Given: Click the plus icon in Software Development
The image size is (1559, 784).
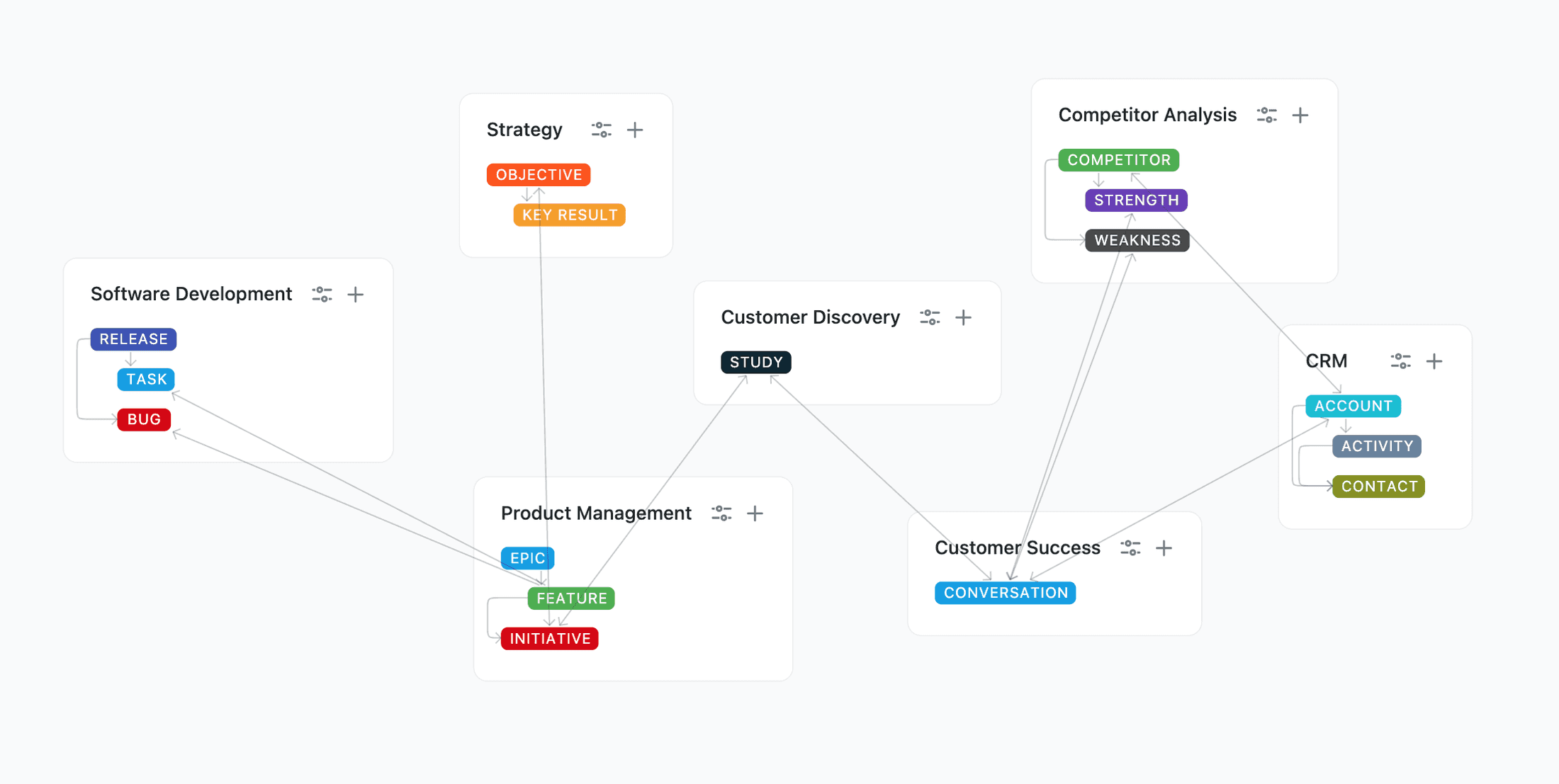Looking at the screenshot, I should (356, 294).
